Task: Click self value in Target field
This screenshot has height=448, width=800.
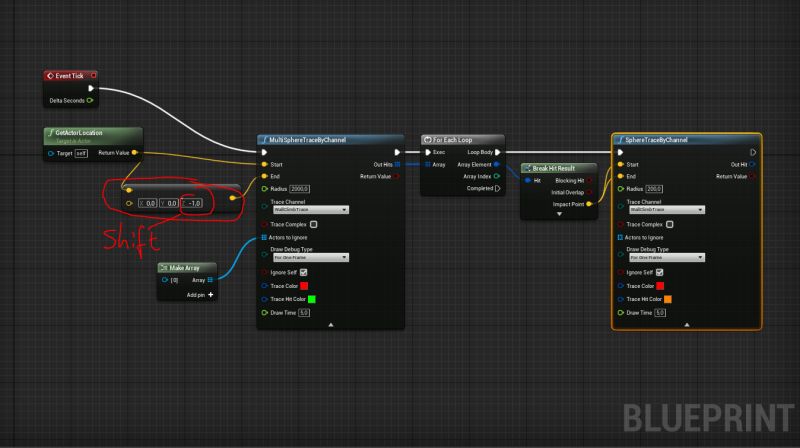Action: (81, 153)
